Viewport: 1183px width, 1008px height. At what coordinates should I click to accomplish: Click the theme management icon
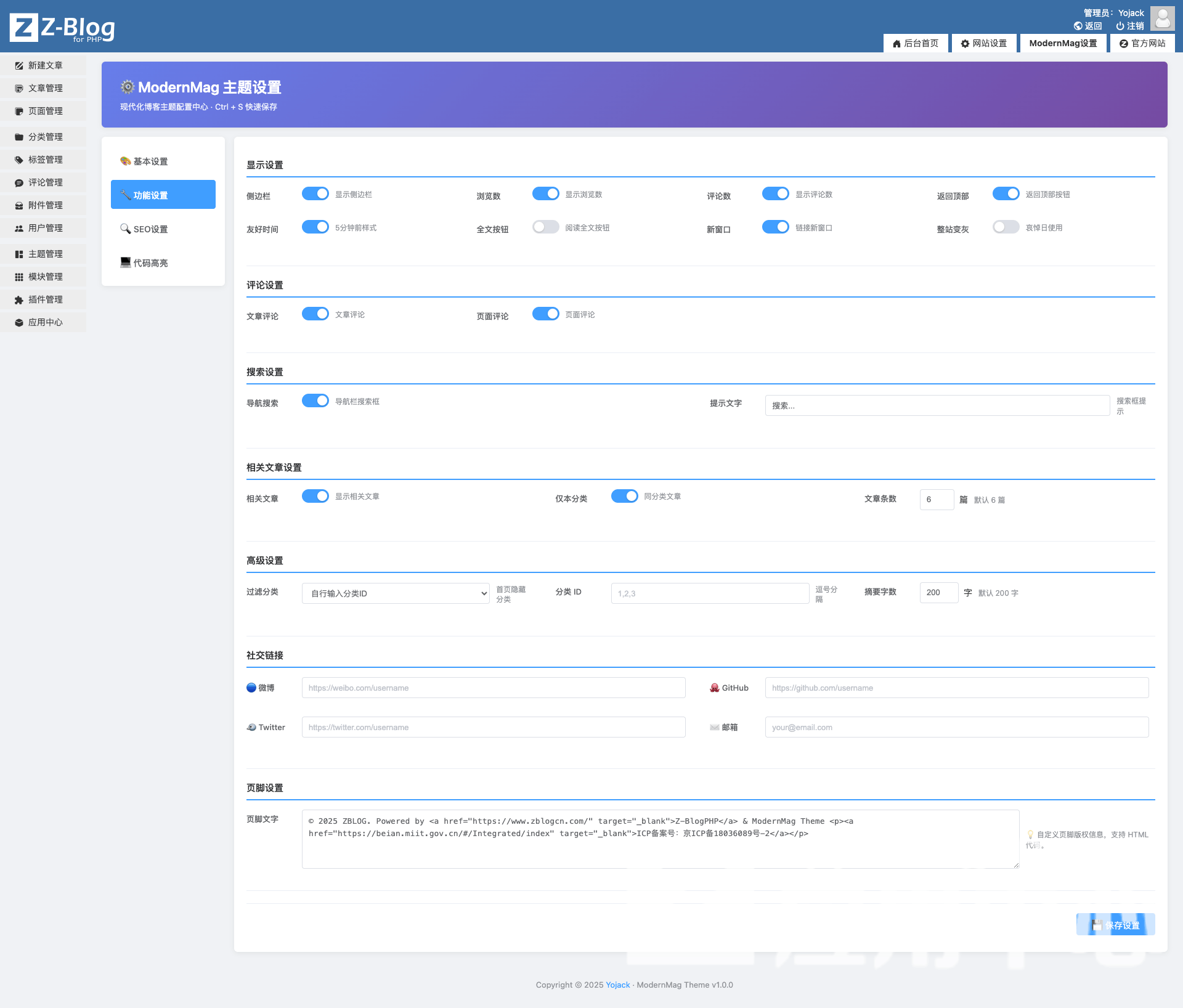point(19,254)
